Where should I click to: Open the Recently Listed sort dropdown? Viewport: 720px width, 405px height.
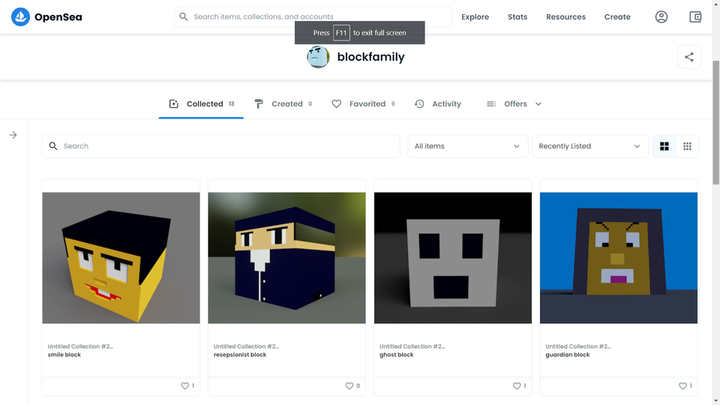[x=590, y=146]
